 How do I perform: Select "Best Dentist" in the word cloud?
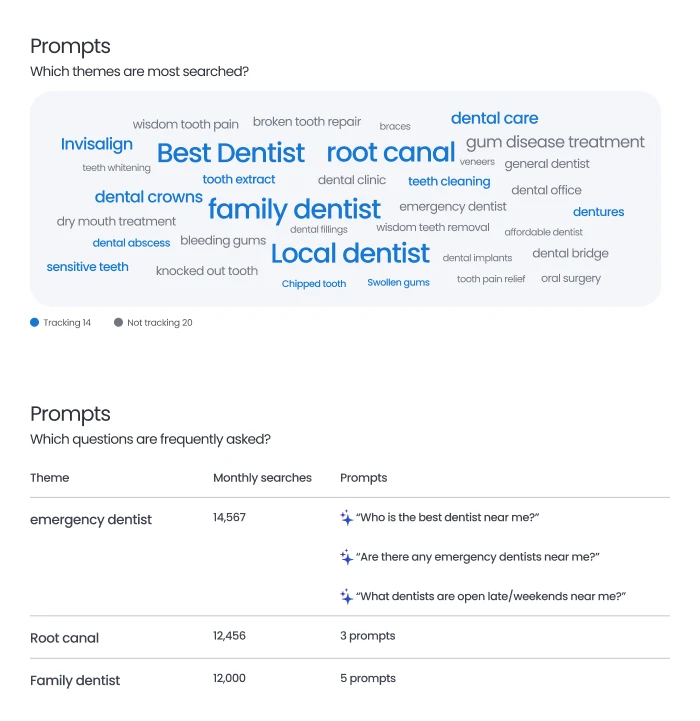tap(231, 153)
